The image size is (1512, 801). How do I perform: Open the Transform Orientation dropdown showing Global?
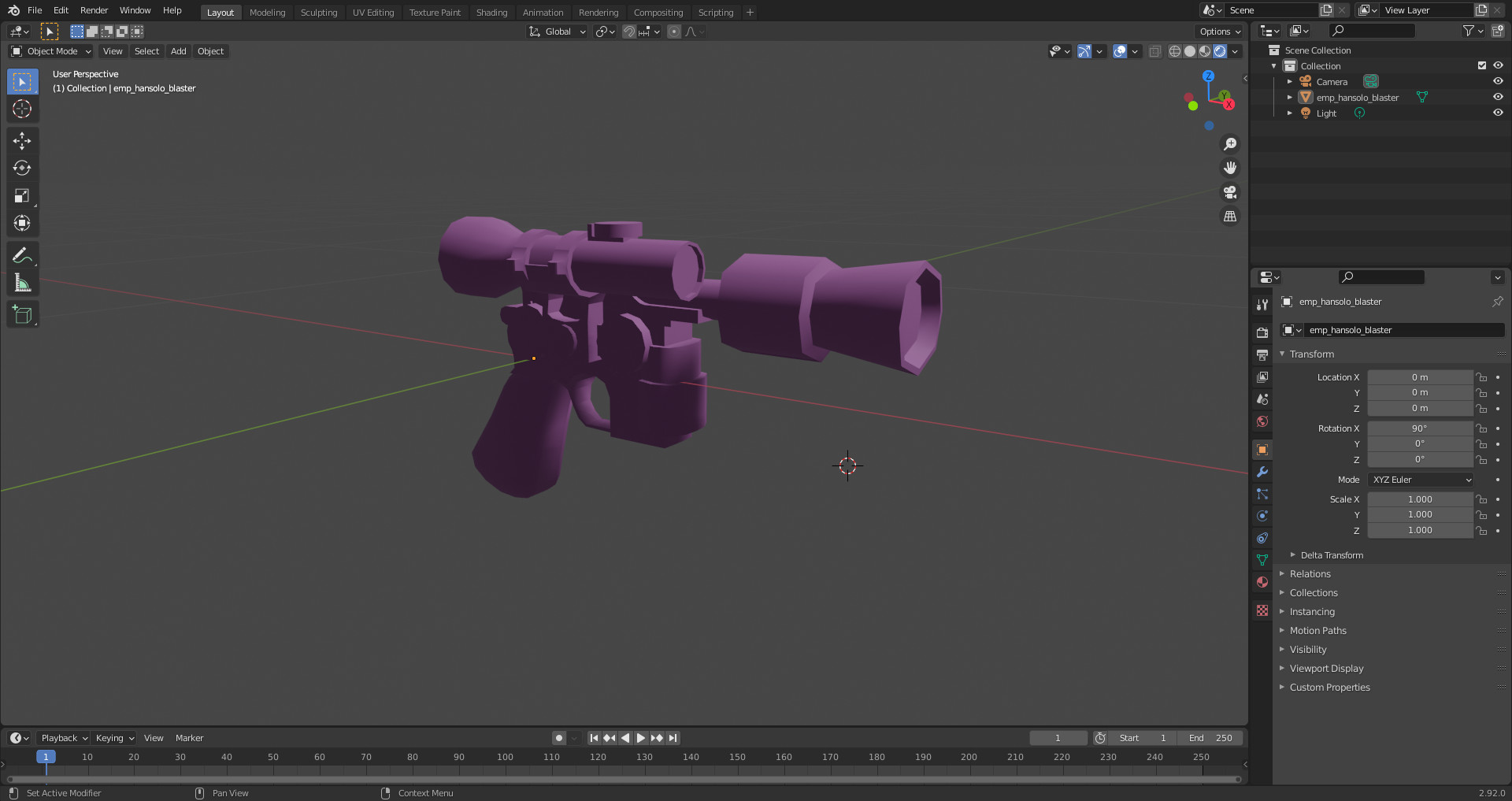(x=557, y=32)
